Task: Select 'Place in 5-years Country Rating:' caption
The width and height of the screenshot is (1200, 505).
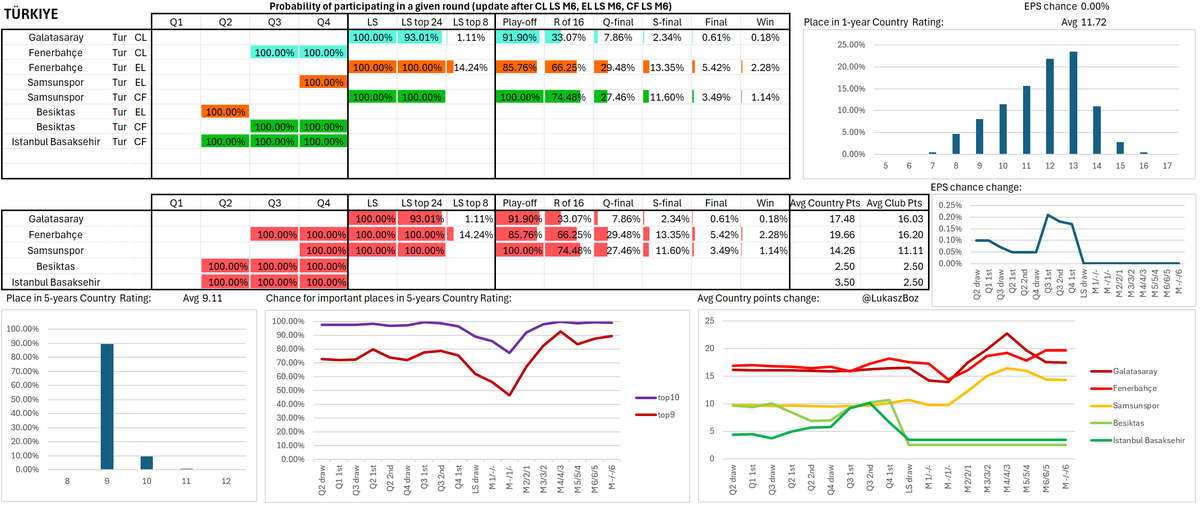Action: pos(80,298)
